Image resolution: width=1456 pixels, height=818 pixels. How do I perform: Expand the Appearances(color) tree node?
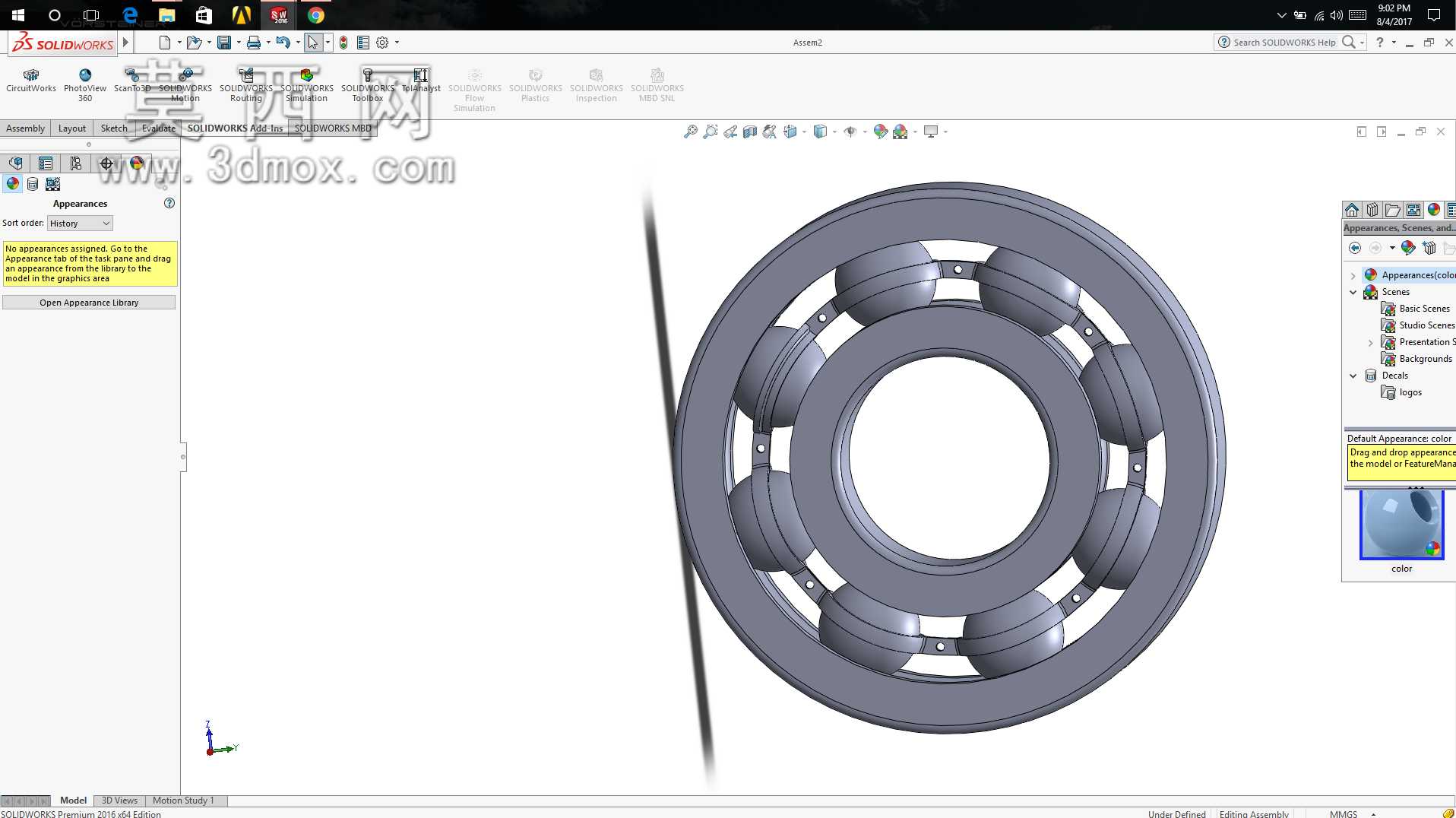(1353, 275)
